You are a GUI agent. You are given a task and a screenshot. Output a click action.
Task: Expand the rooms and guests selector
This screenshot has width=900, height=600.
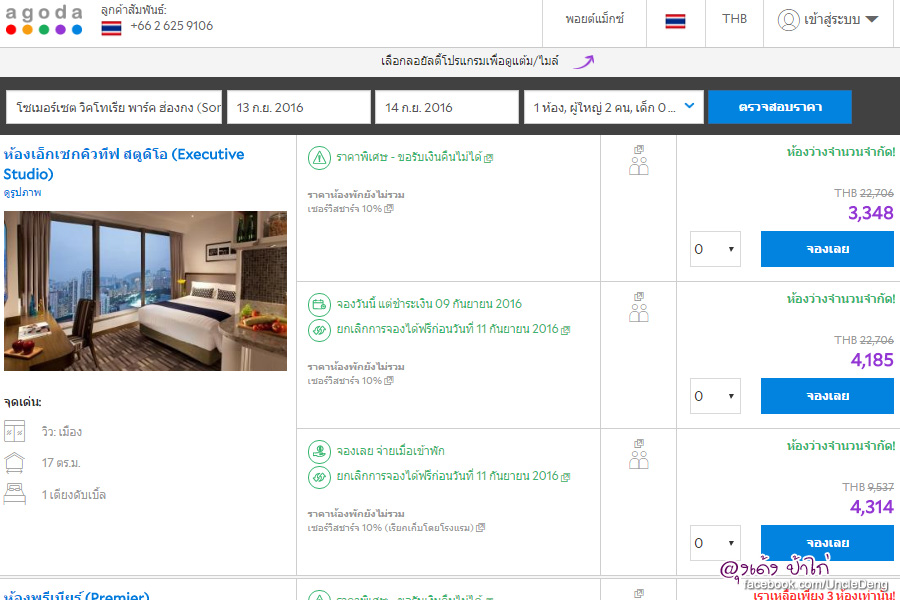[614, 107]
